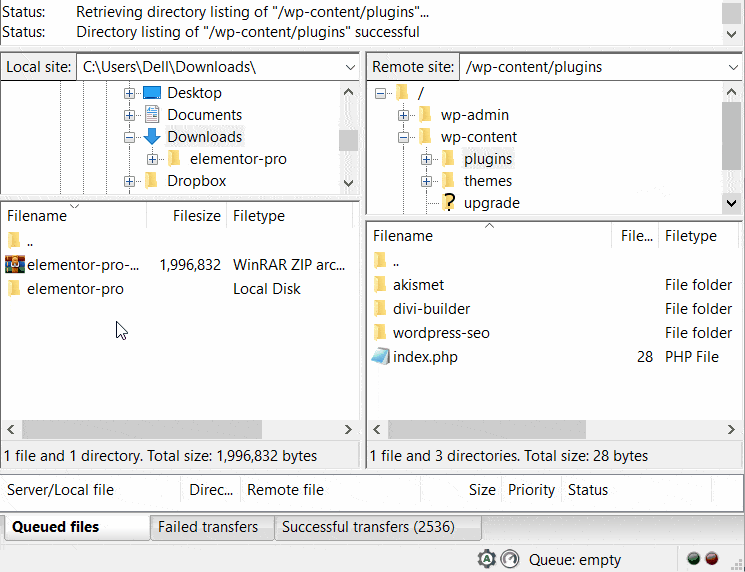Select the akismet folder name
The width and height of the screenshot is (745, 572).
pyautogui.click(x=418, y=285)
